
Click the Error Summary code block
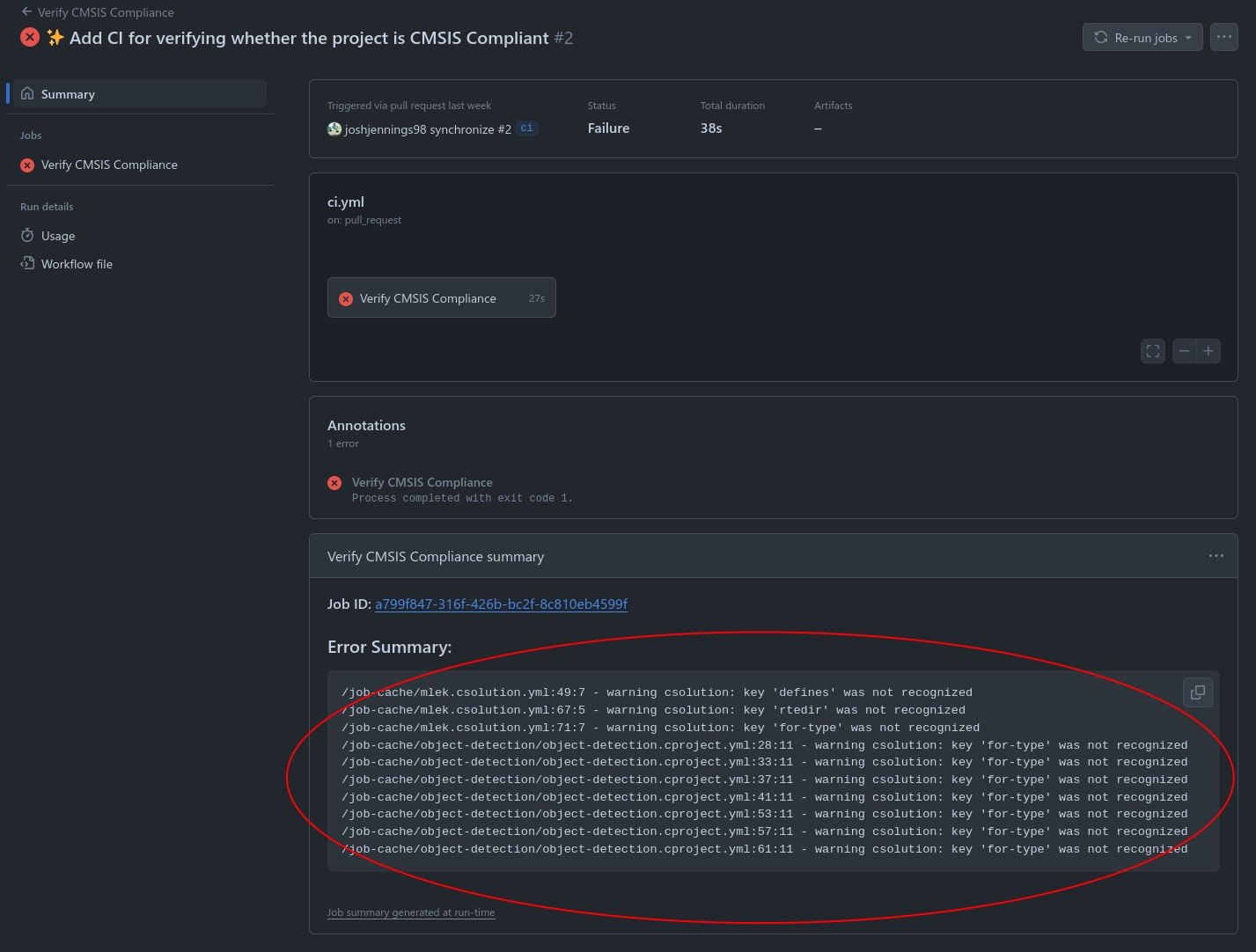764,771
